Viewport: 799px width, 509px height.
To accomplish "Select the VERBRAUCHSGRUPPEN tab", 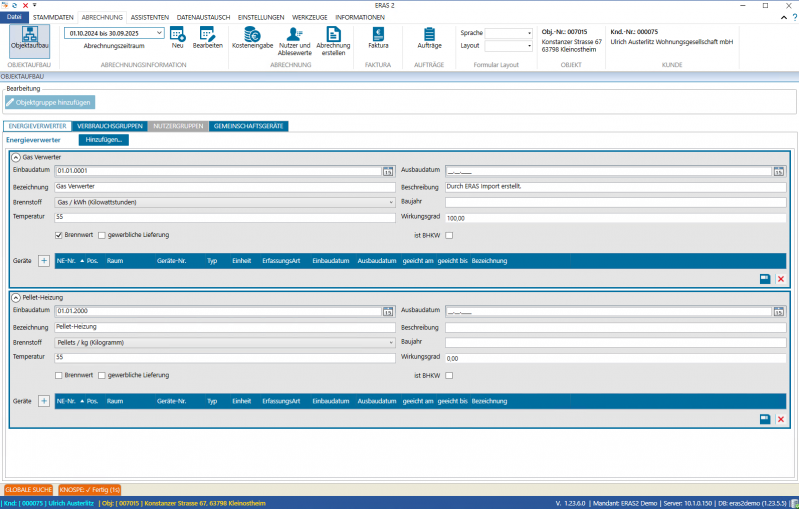I will [110, 126].
